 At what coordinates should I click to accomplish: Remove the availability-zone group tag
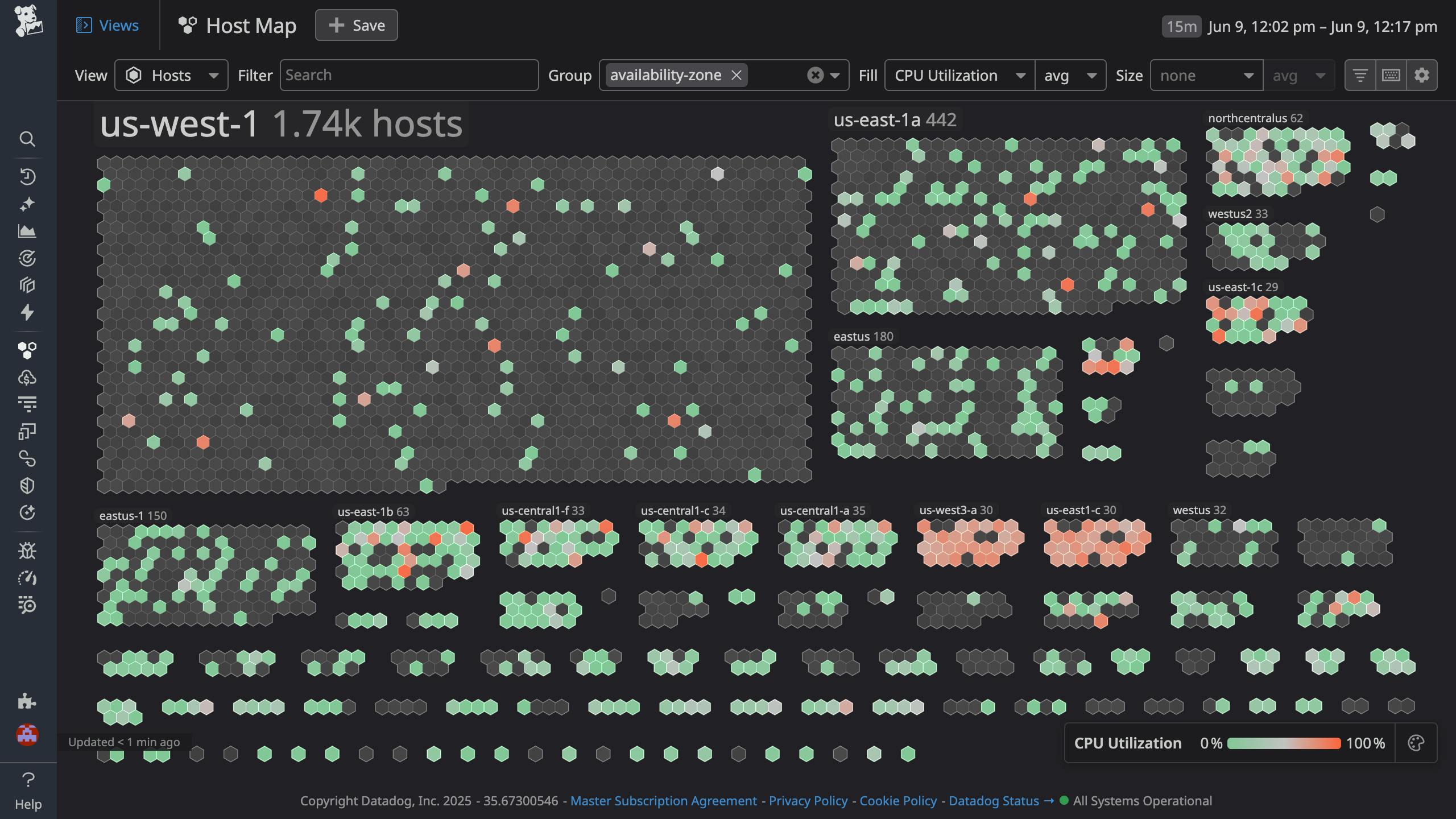tap(736, 75)
